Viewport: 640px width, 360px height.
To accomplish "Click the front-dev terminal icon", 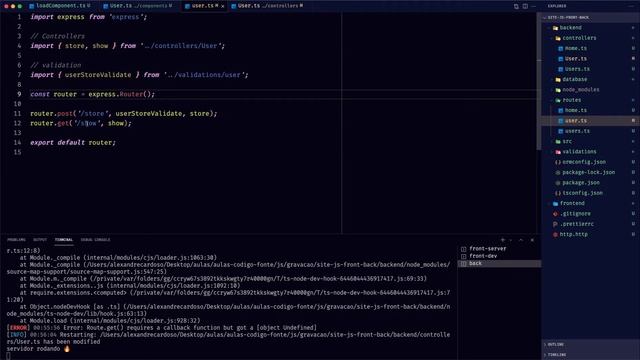I will coord(463,256).
